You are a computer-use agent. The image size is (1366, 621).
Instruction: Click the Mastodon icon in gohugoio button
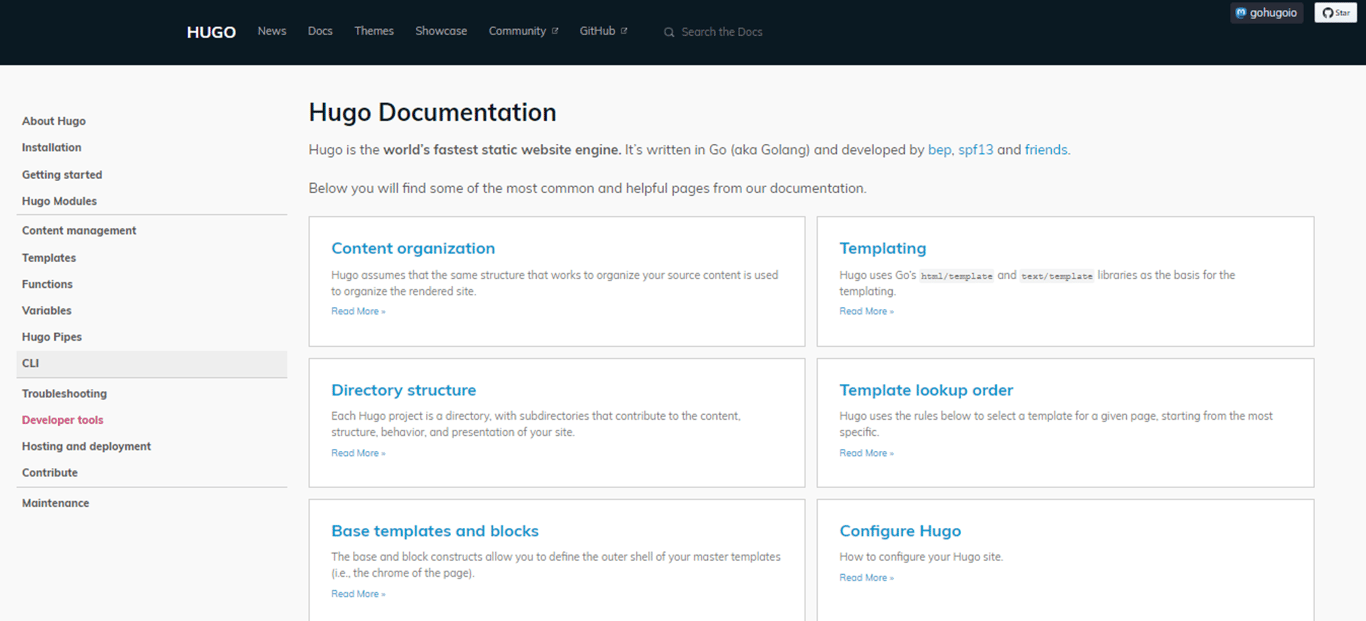click(1241, 13)
